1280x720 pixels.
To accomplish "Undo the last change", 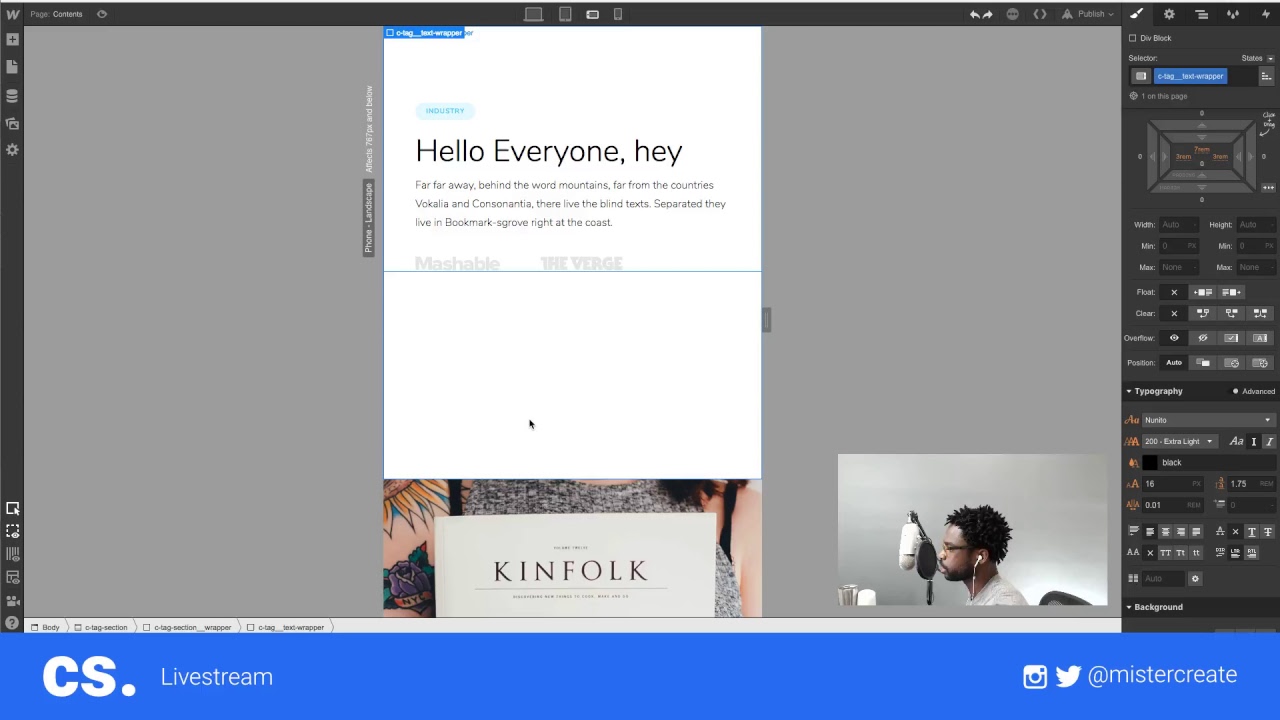I will [974, 14].
